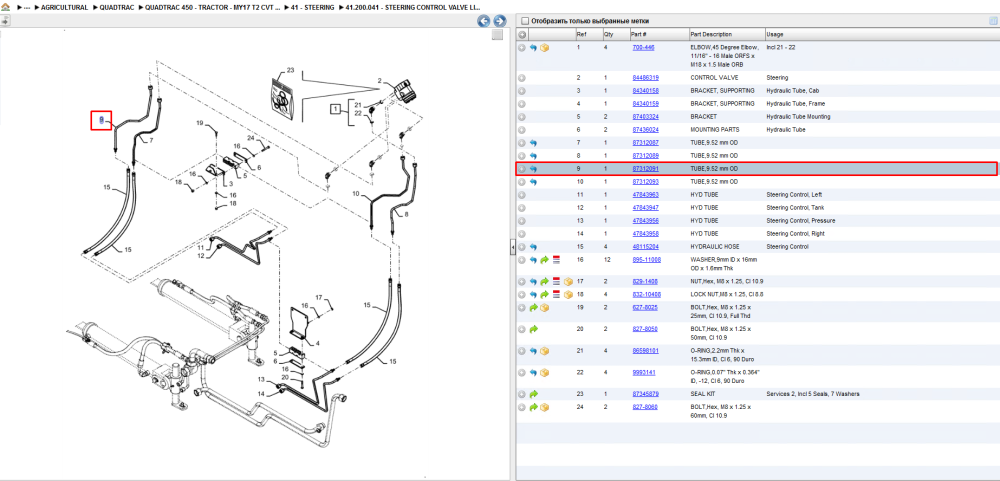
Task: Open '41.200.041 - STEERING CONTROL VALVE' breadcrumb
Action: [x=413, y=8]
